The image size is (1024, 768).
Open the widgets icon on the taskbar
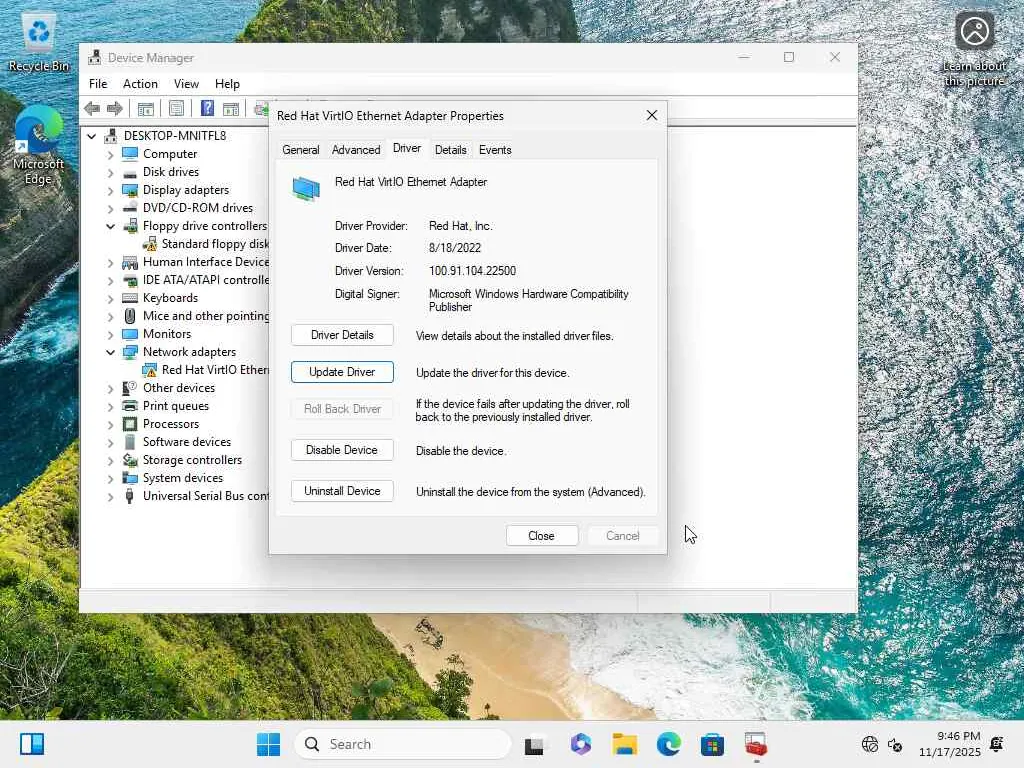(32, 744)
